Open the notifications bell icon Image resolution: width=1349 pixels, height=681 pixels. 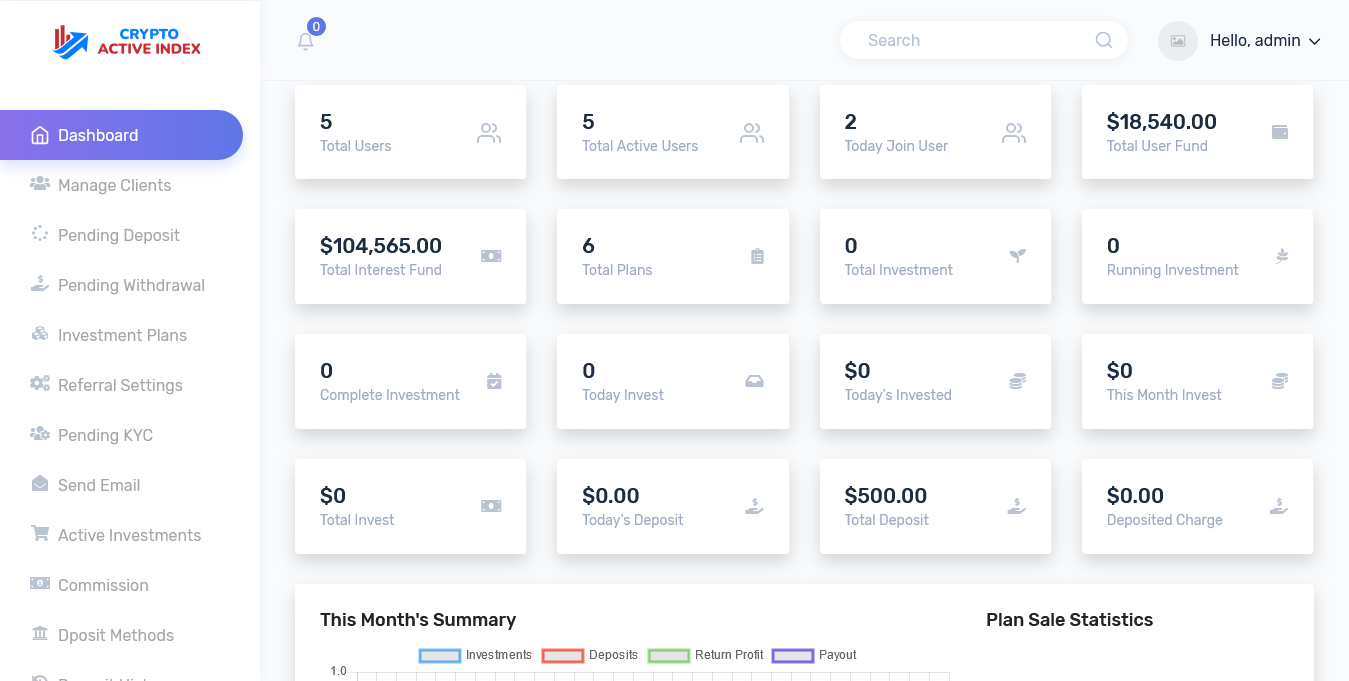306,41
